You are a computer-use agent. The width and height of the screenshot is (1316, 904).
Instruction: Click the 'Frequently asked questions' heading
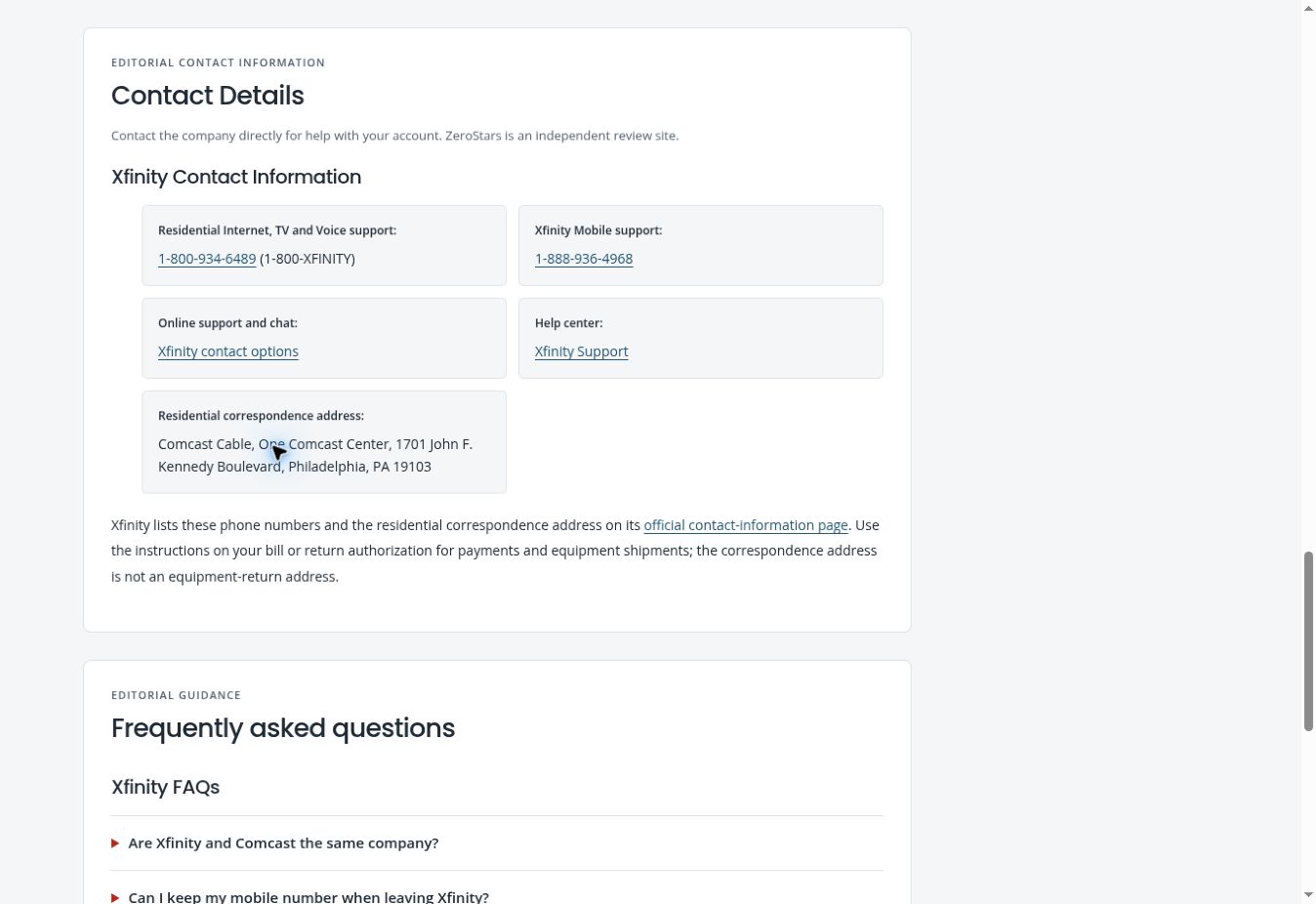283,728
